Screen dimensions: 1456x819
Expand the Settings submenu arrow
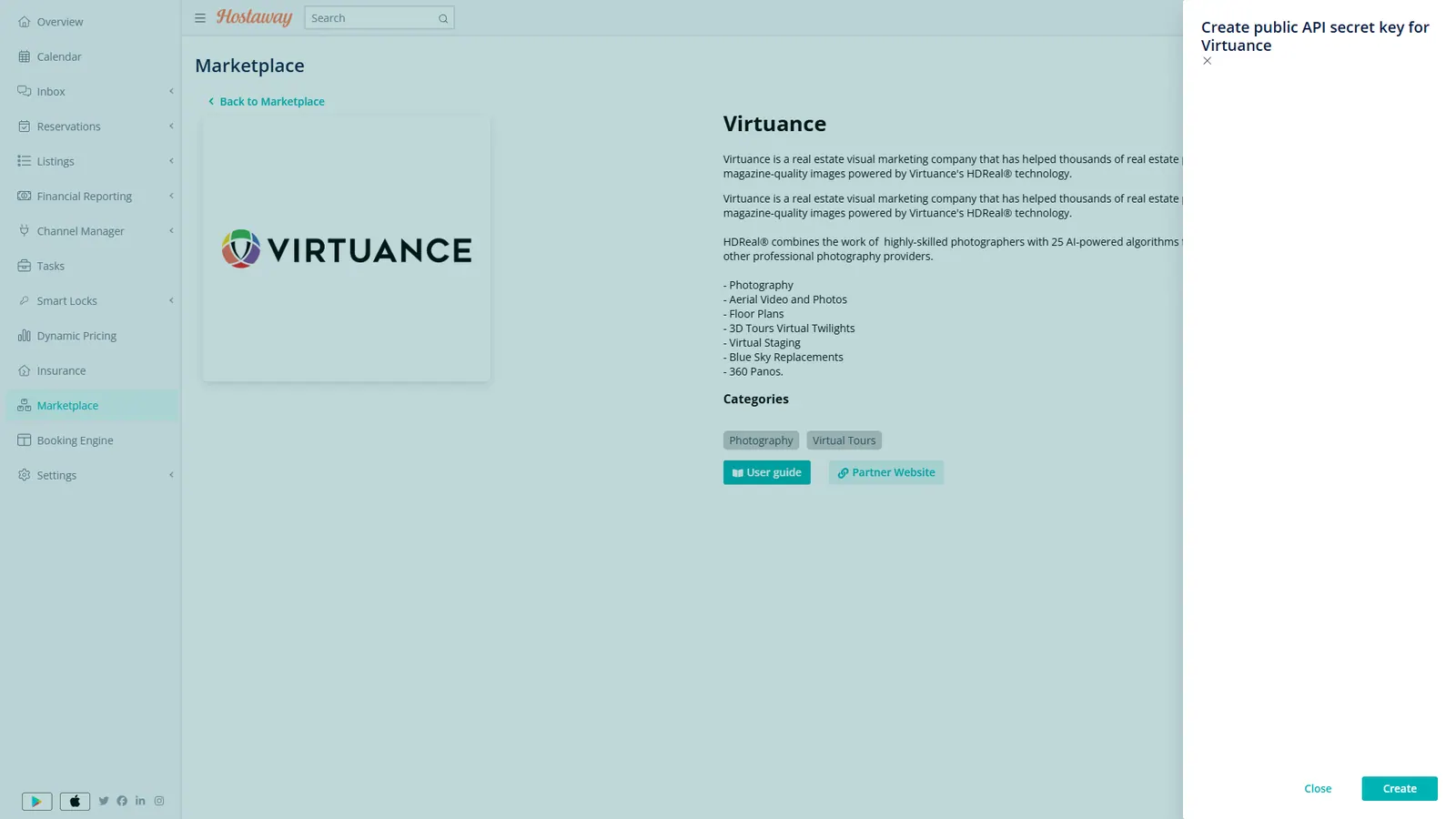[x=171, y=475]
